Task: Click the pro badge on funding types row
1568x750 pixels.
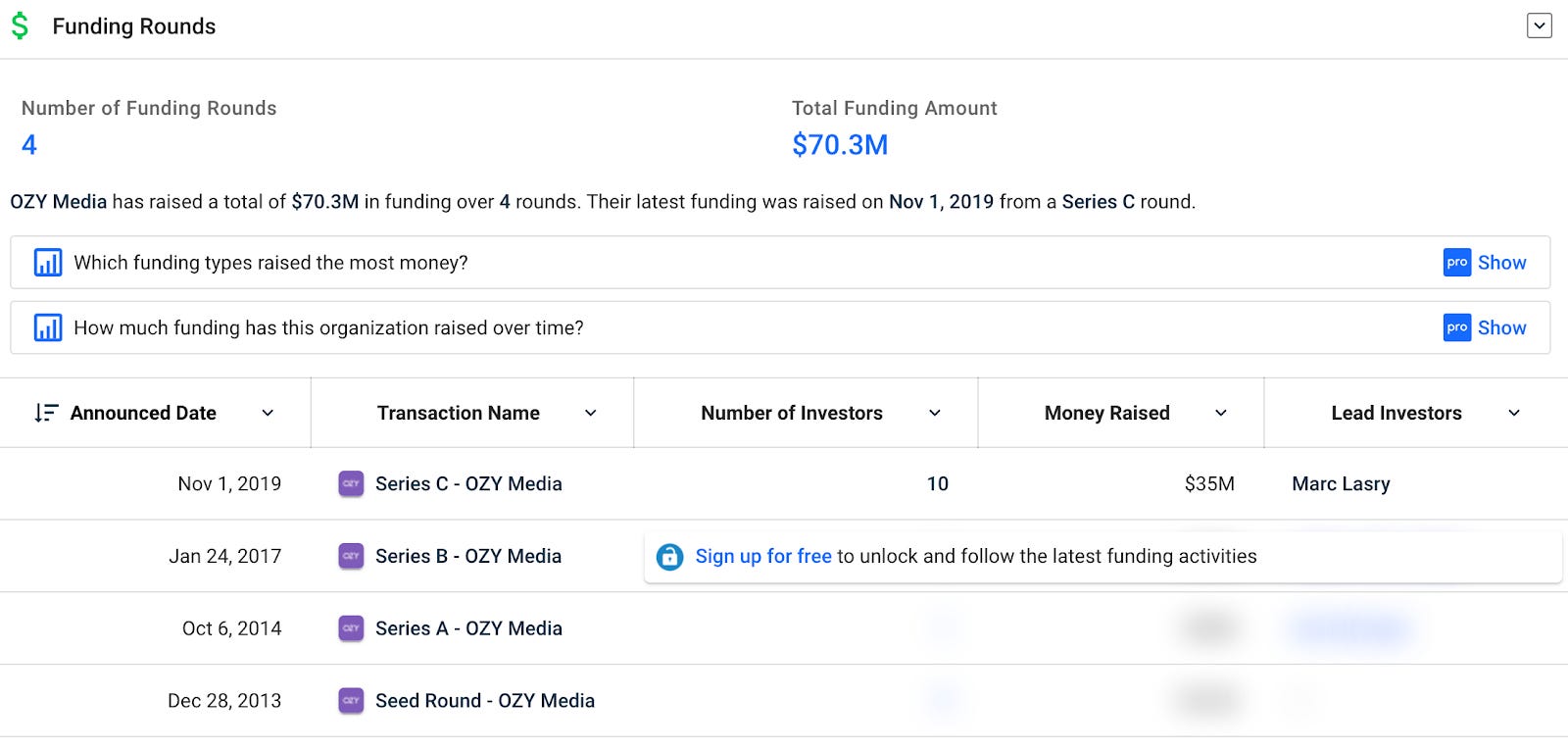Action: tap(1457, 263)
